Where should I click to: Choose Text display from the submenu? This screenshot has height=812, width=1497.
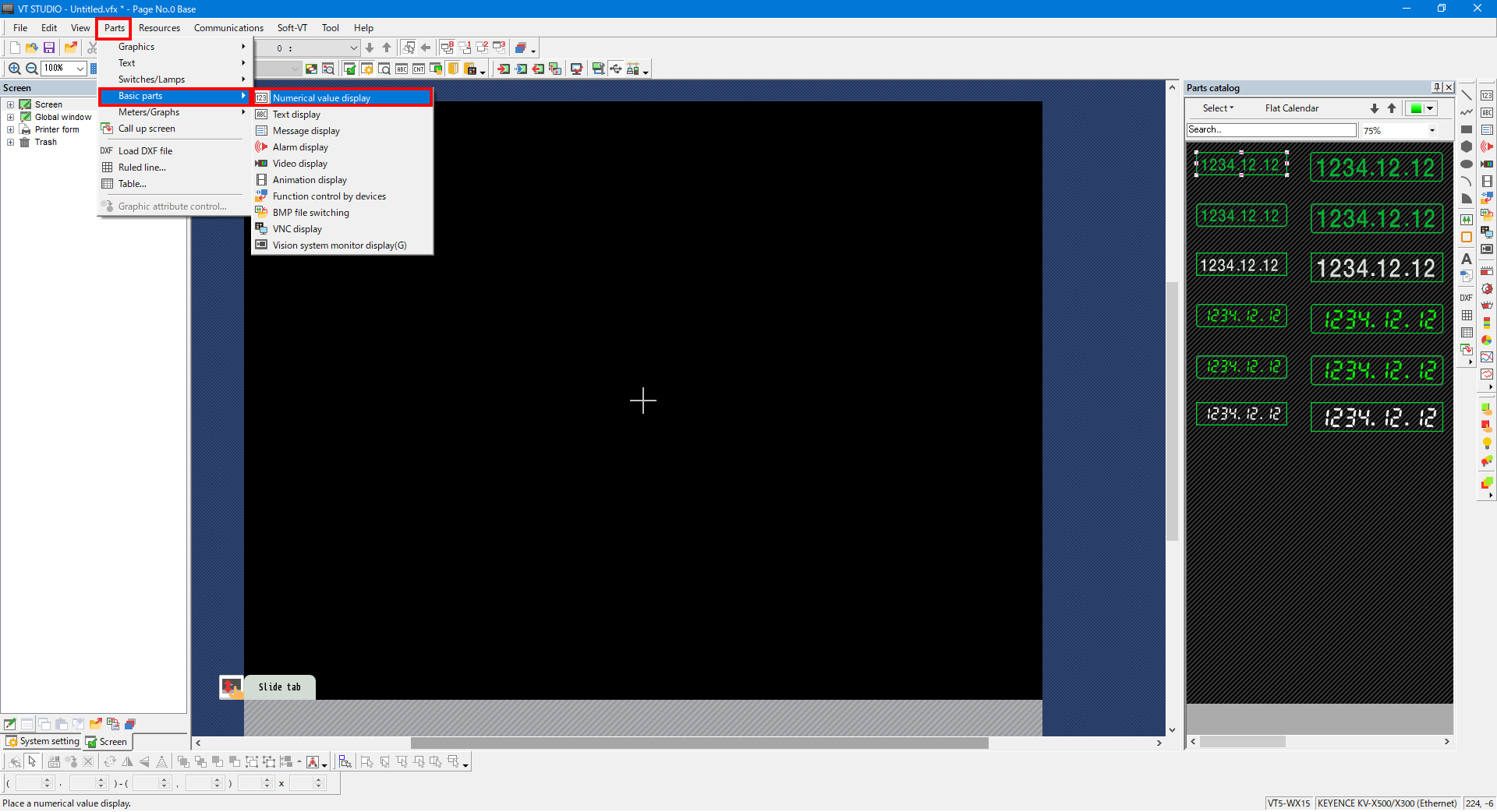[296, 115]
